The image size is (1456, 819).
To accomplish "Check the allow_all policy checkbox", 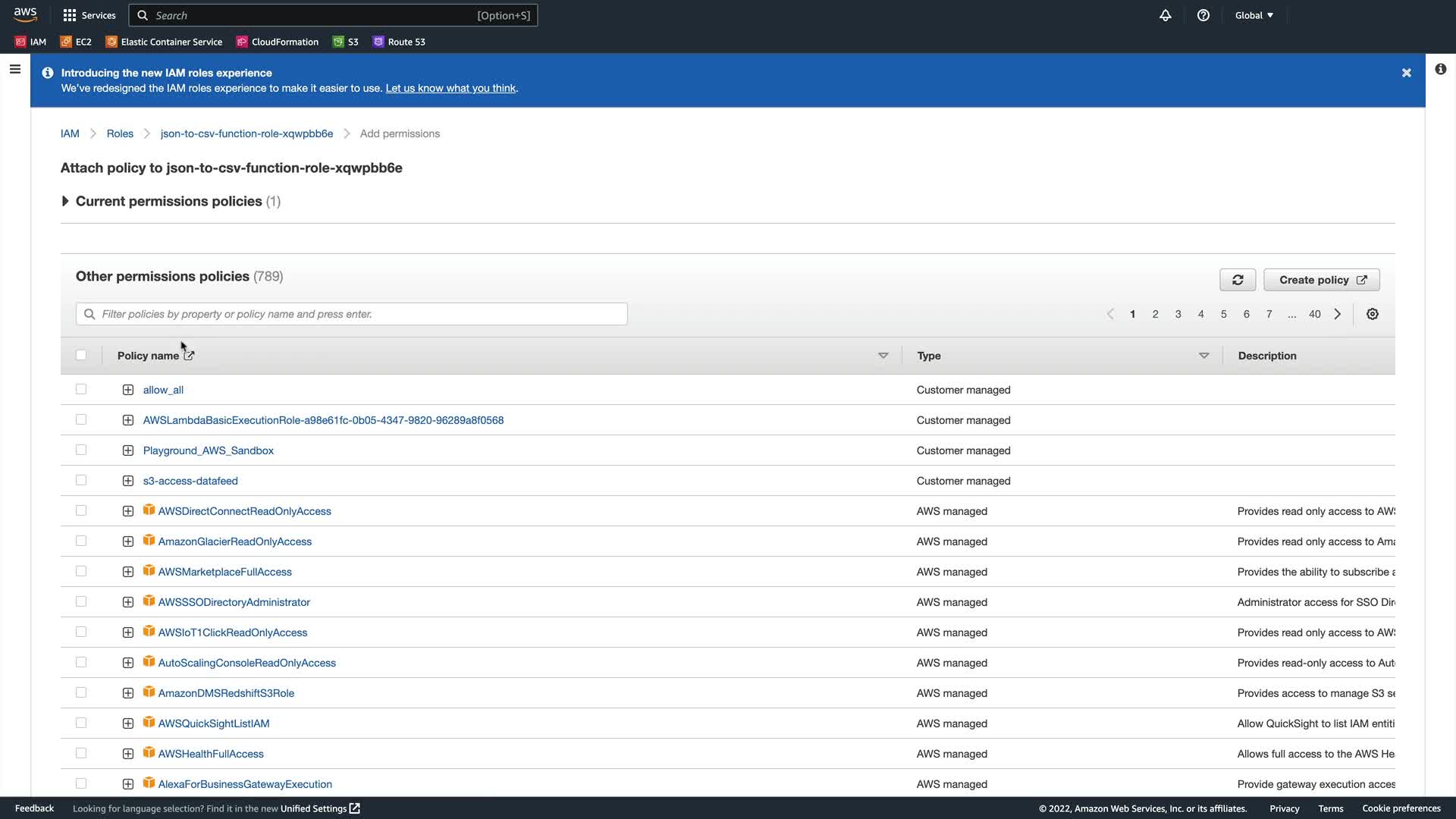I will [81, 389].
